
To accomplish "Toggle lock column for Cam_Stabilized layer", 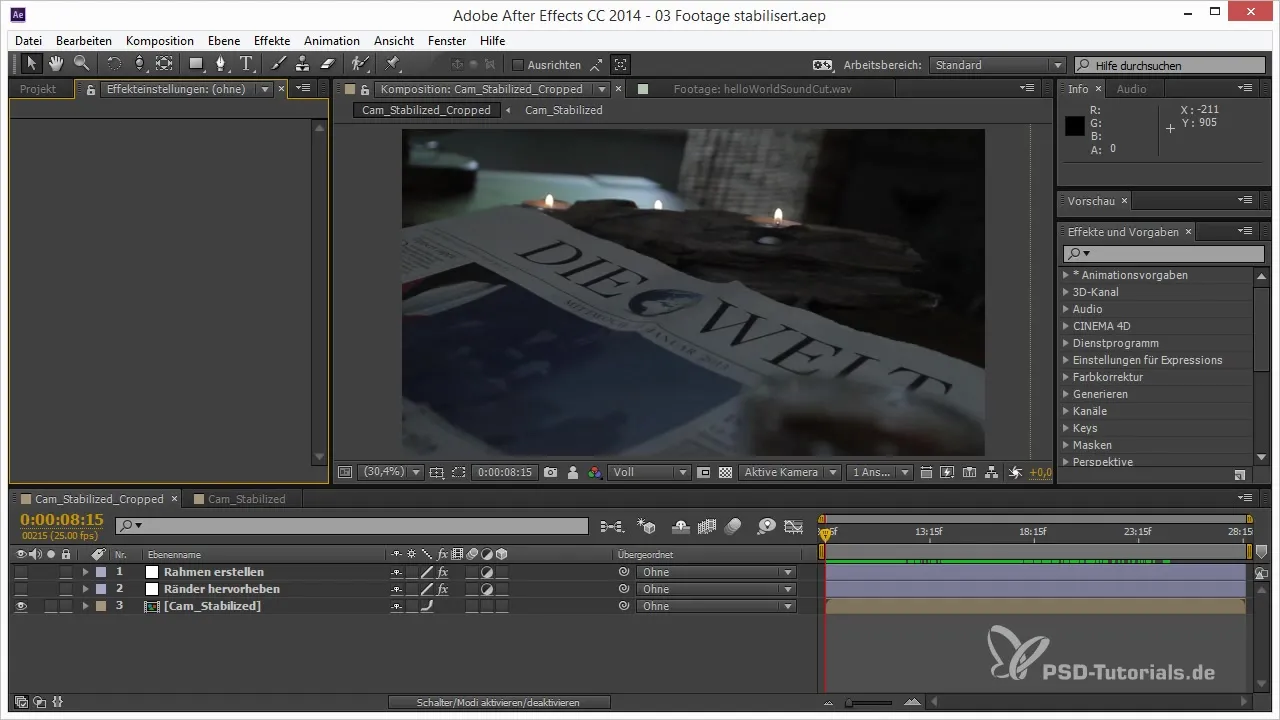I will (x=66, y=606).
